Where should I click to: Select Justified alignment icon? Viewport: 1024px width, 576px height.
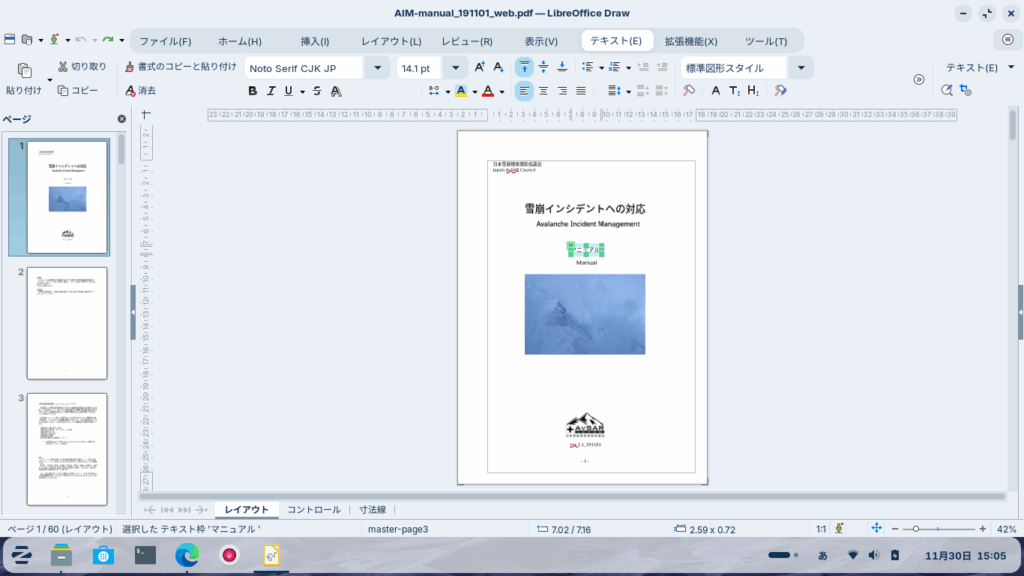580,91
